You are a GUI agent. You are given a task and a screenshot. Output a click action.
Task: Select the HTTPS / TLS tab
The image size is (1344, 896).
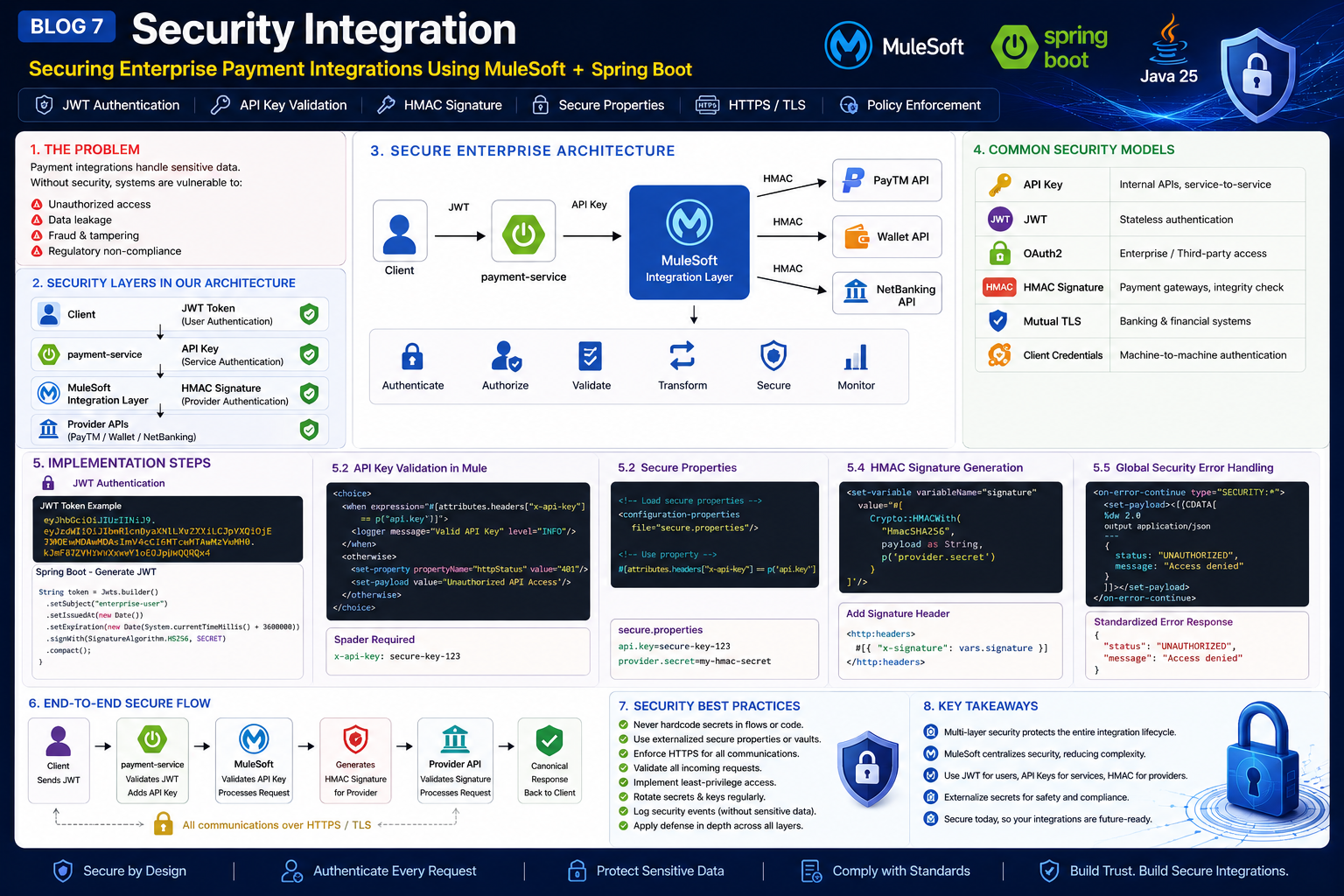pyautogui.click(x=751, y=105)
